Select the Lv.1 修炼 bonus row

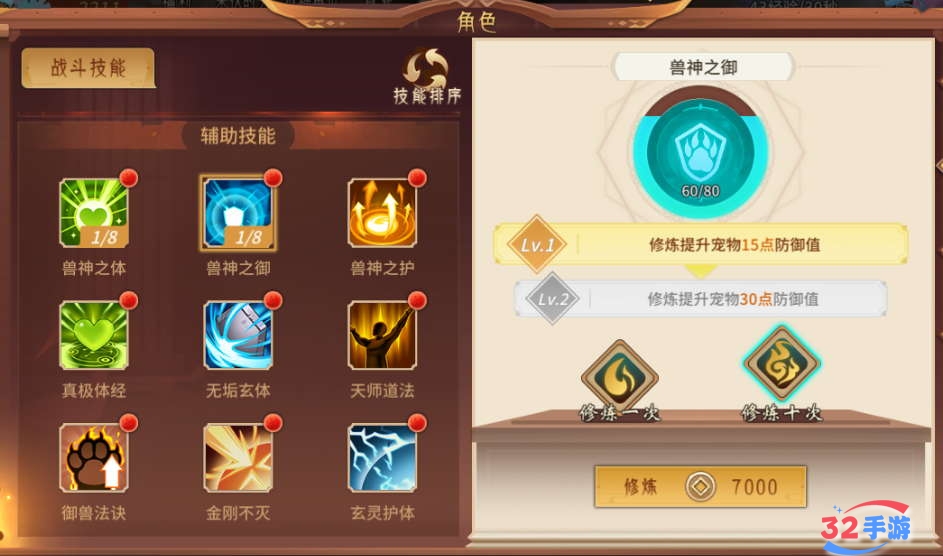pos(701,245)
